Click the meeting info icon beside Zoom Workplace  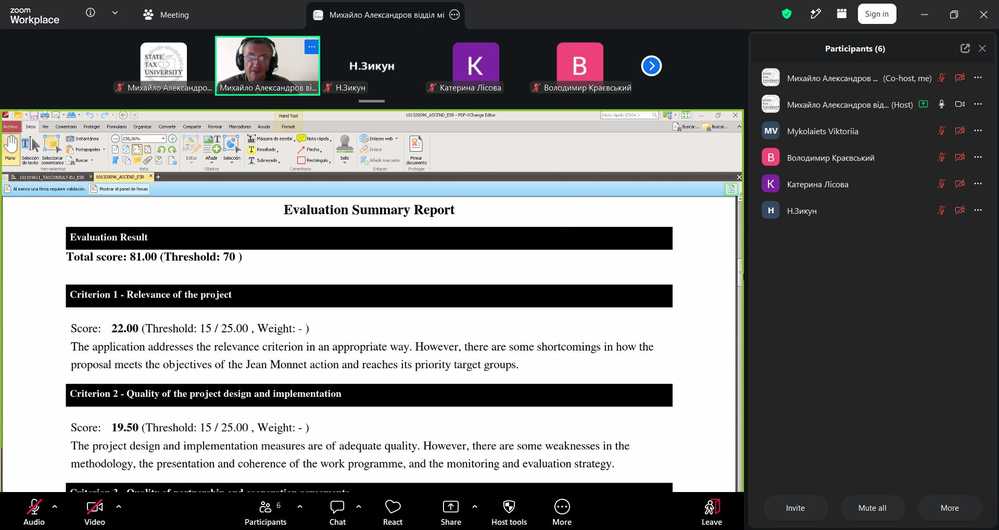click(x=90, y=13)
